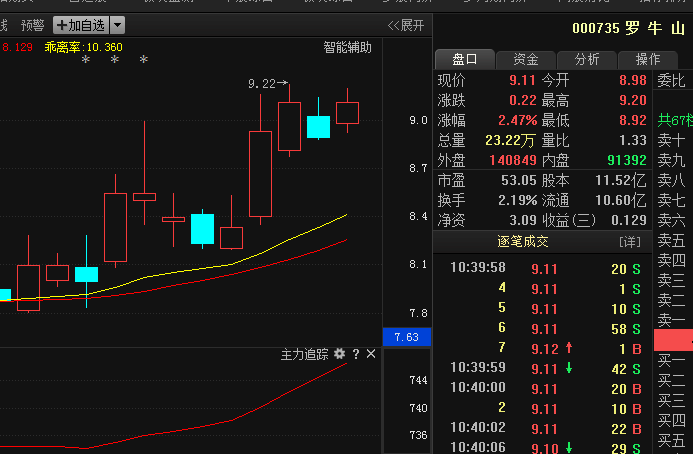Click the 乖离率:10.360 indicator value

(x=84, y=47)
